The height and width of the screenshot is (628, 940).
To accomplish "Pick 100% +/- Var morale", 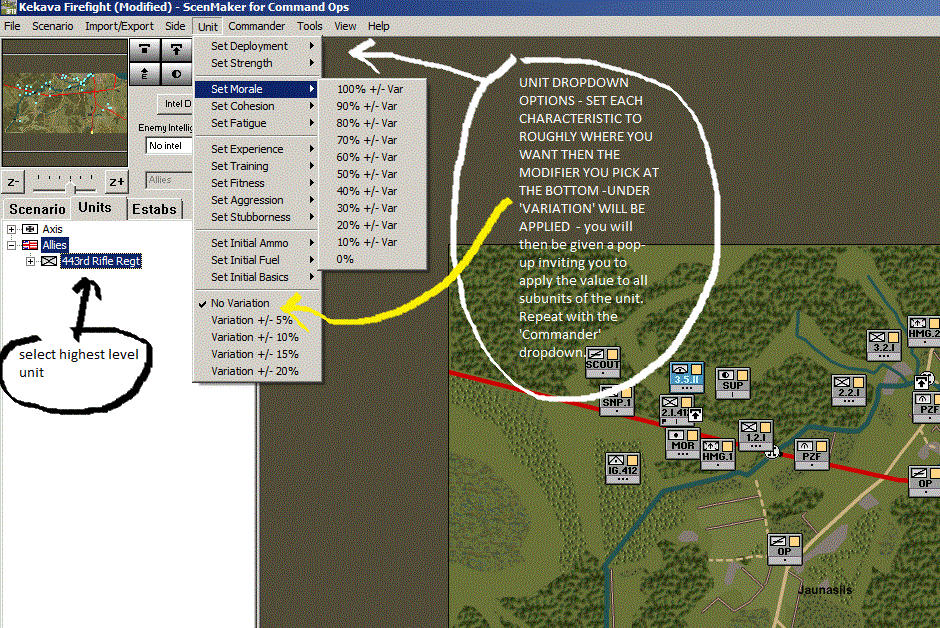I will [x=370, y=89].
